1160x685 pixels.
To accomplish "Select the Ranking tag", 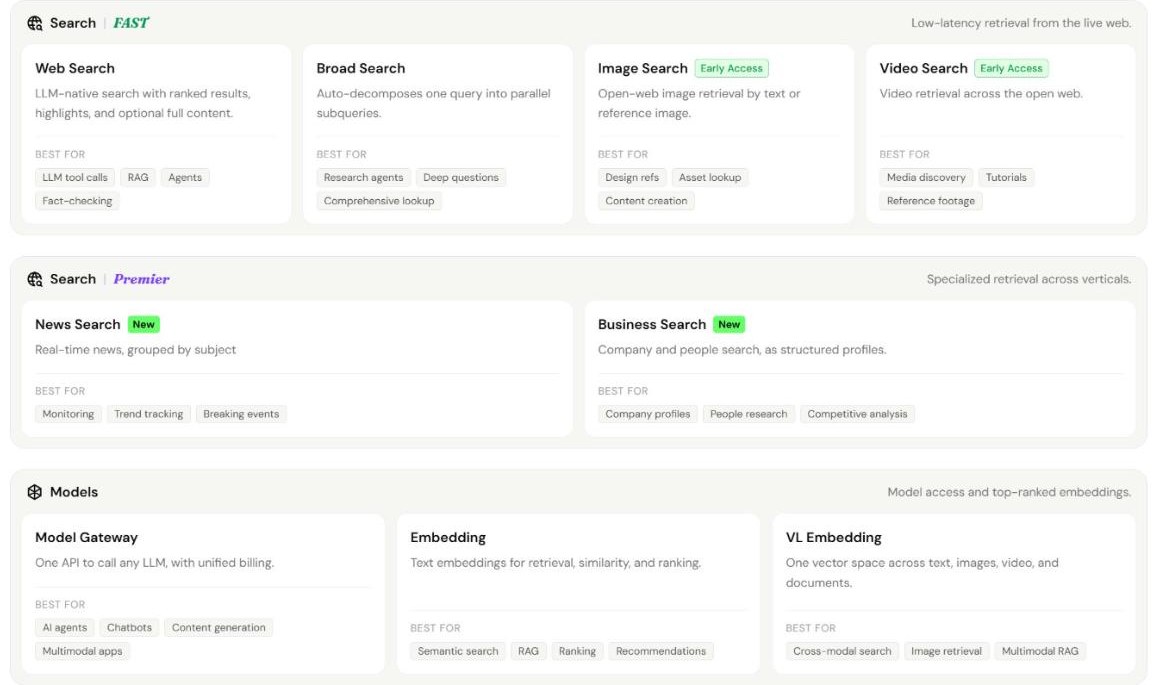I will [x=577, y=651].
